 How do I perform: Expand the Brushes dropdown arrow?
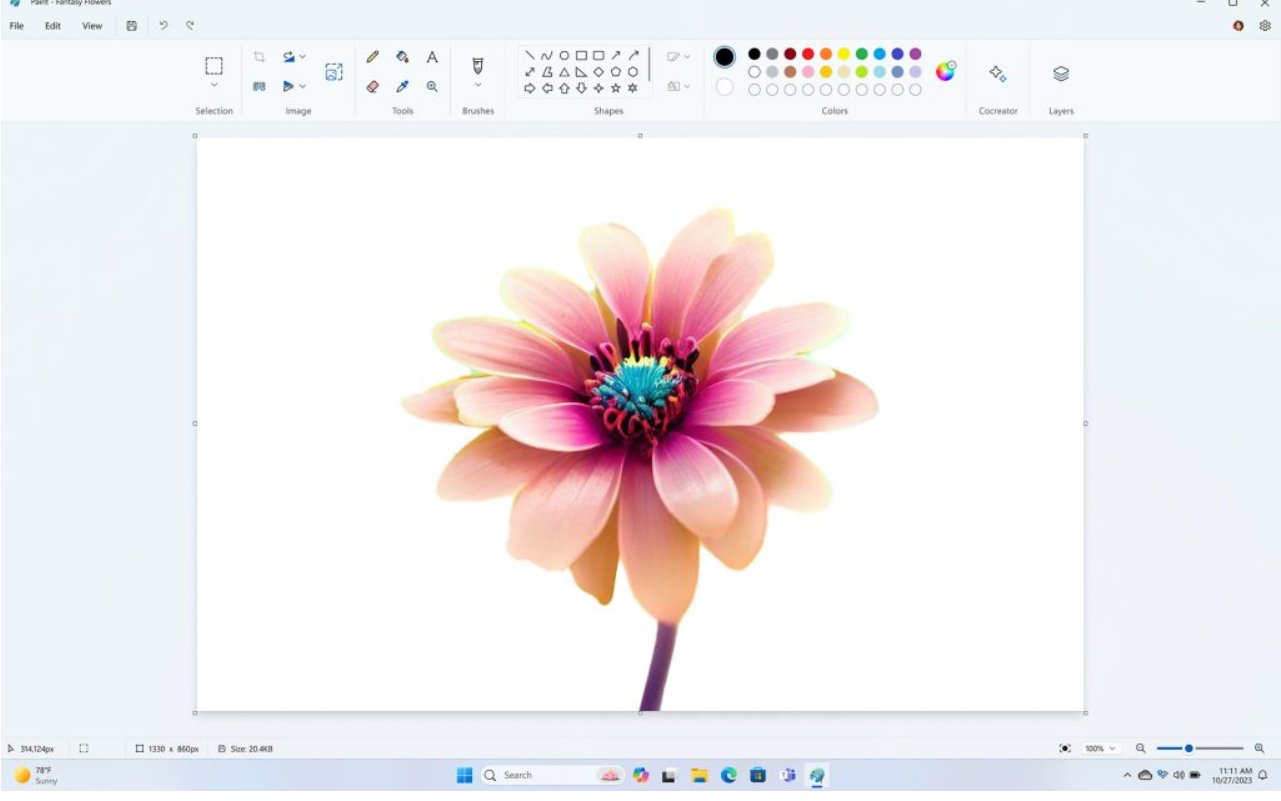478,86
